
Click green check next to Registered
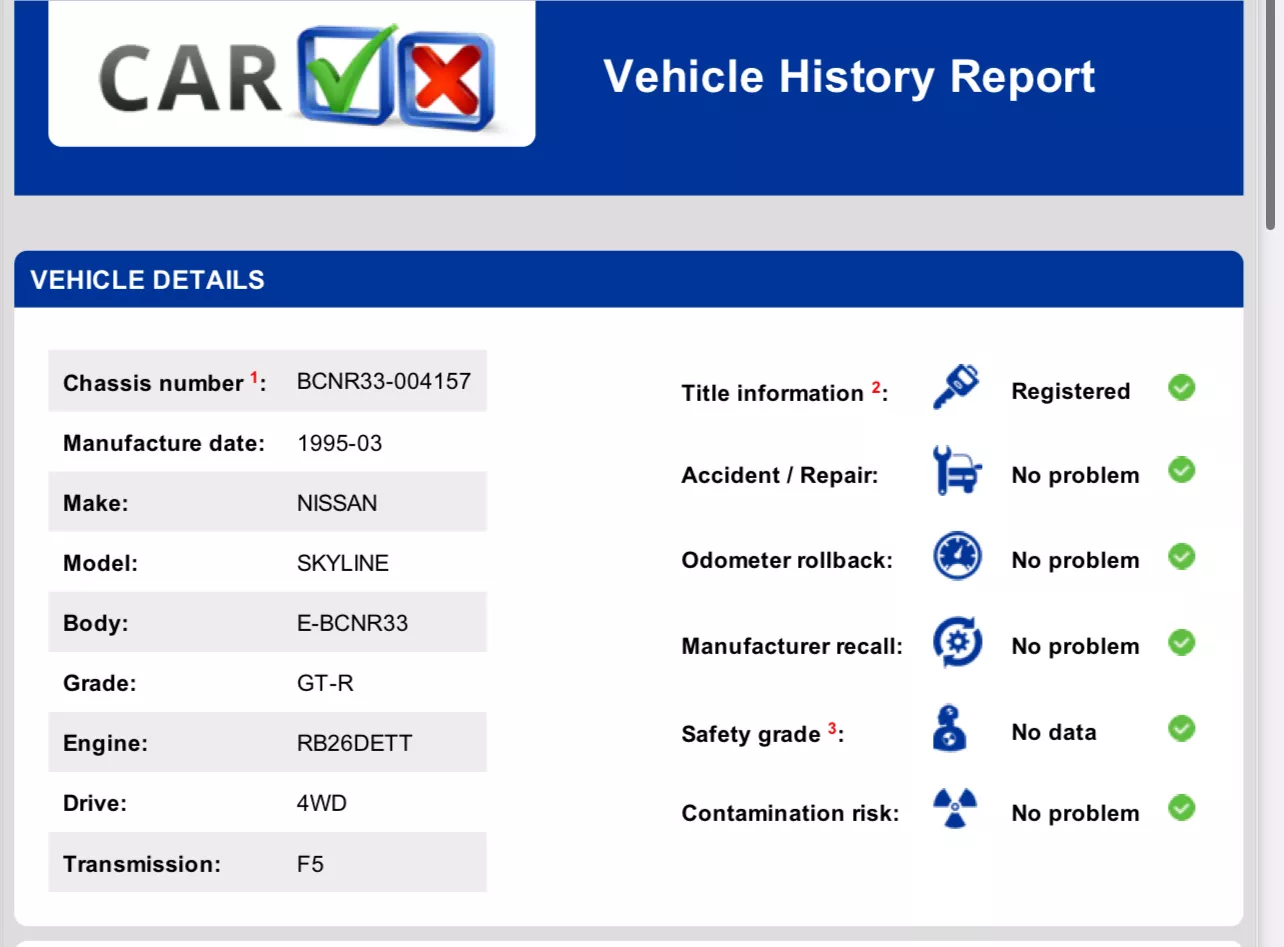(1181, 387)
